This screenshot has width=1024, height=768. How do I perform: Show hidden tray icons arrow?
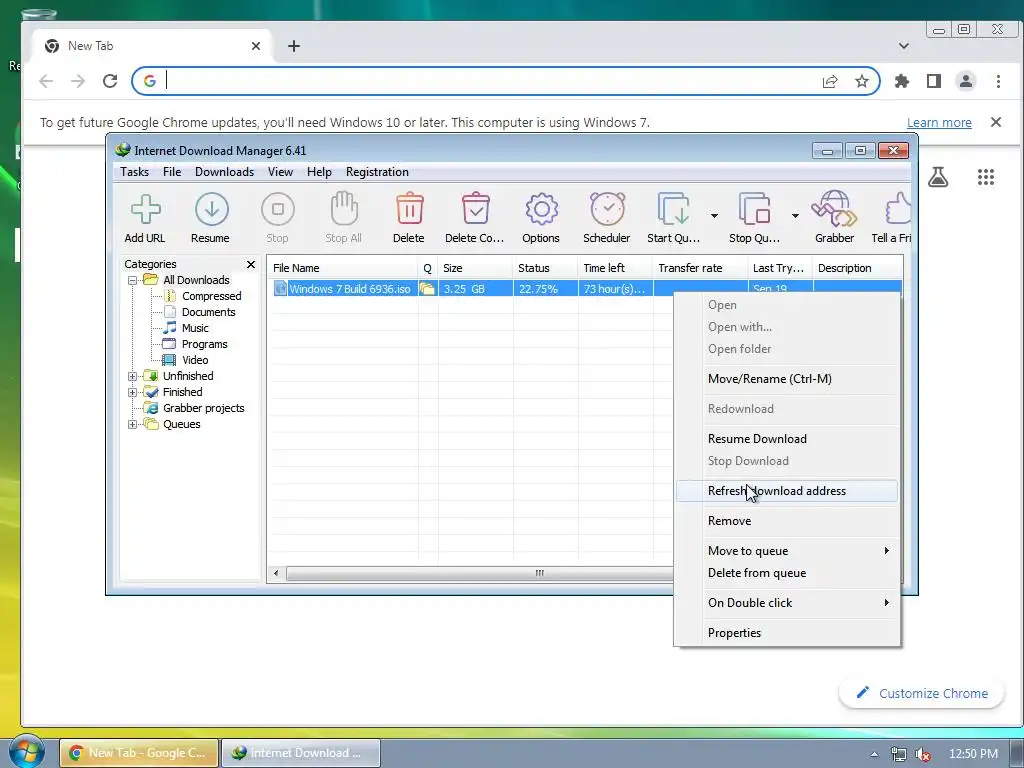click(874, 754)
